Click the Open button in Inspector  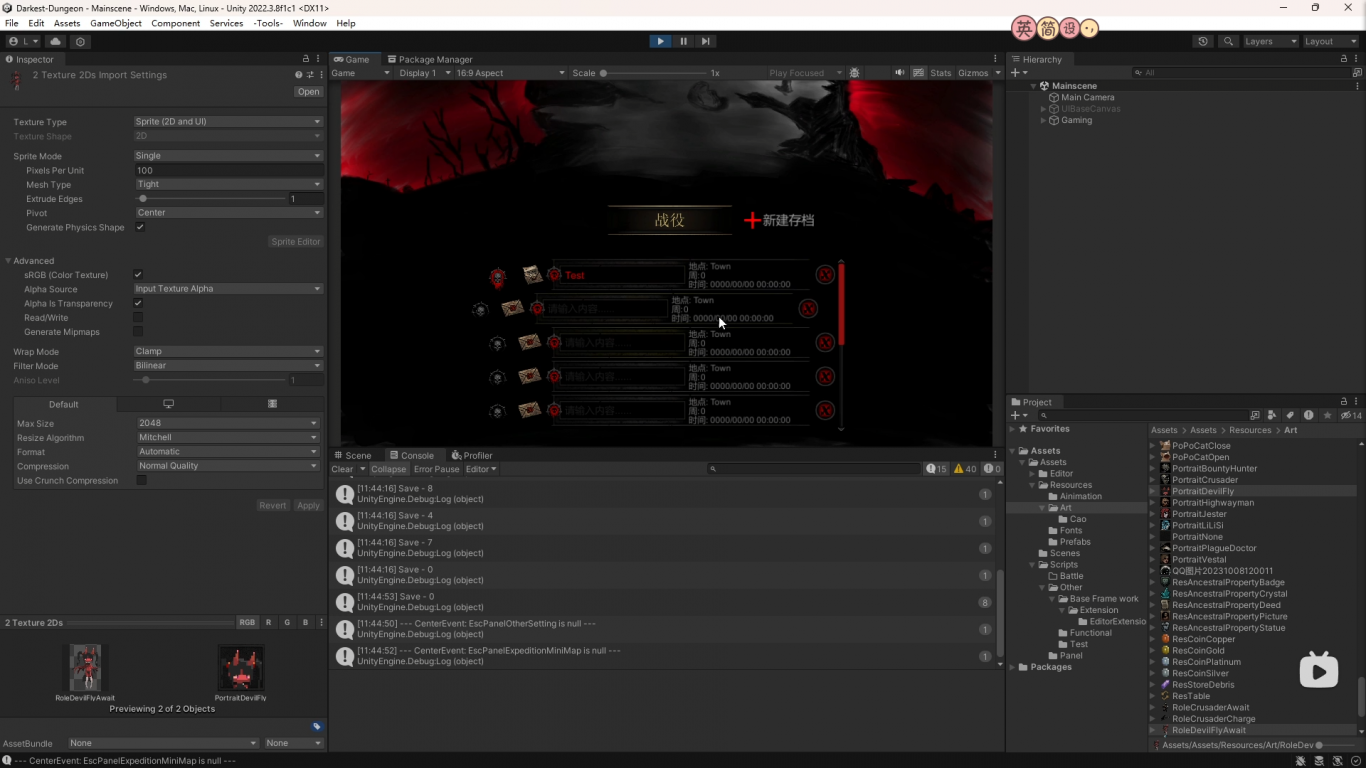[308, 92]
